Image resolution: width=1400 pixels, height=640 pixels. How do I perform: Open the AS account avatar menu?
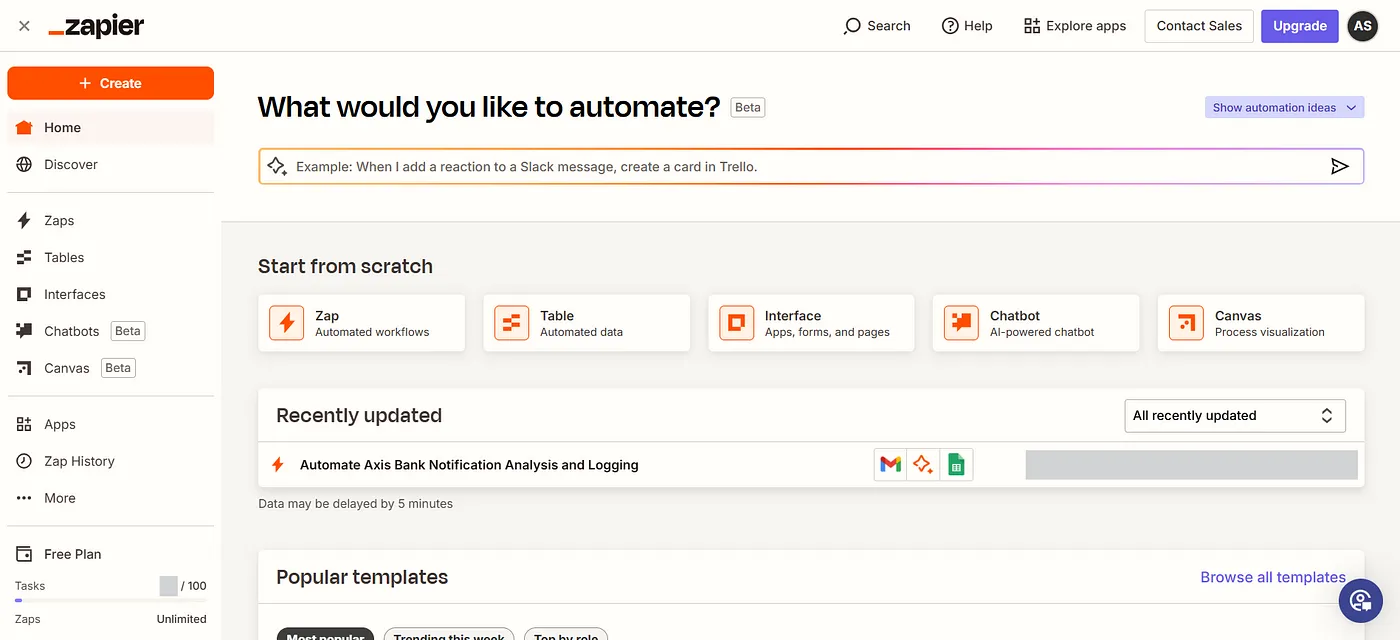[x=1363, y=26]
